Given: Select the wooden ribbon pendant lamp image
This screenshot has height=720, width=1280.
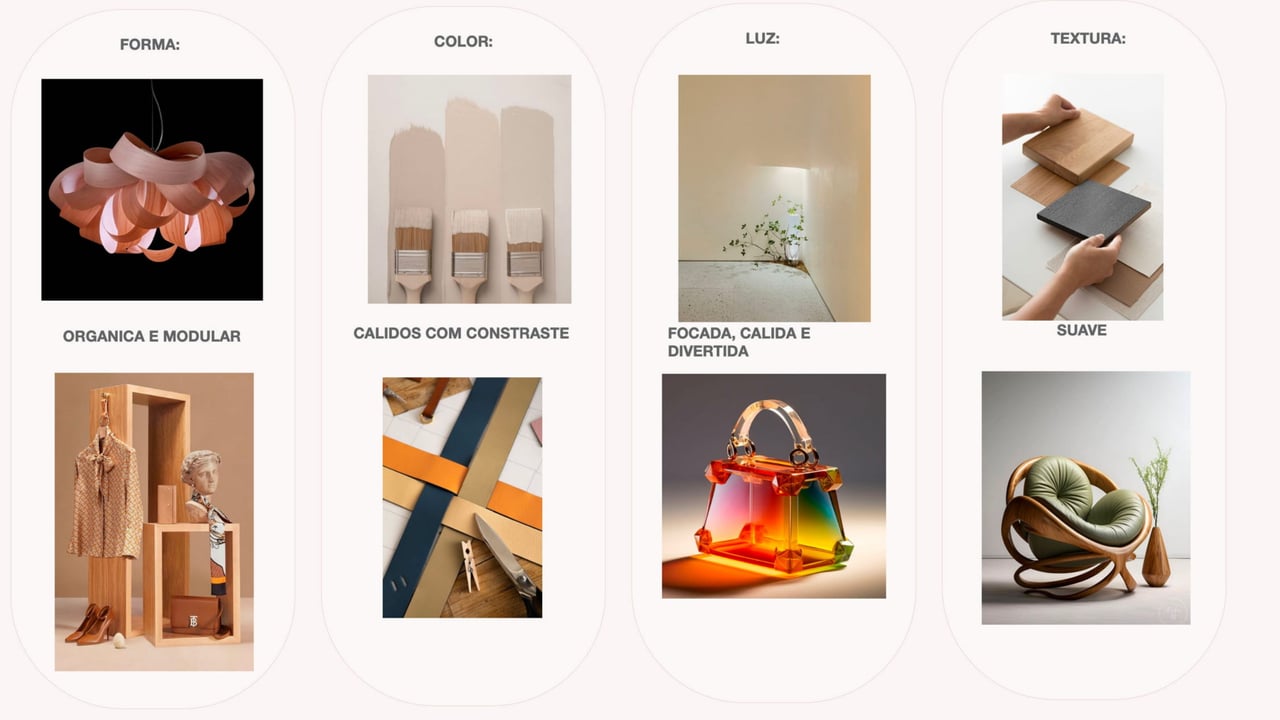Looking at the screenshot, I should coord(152,190).
